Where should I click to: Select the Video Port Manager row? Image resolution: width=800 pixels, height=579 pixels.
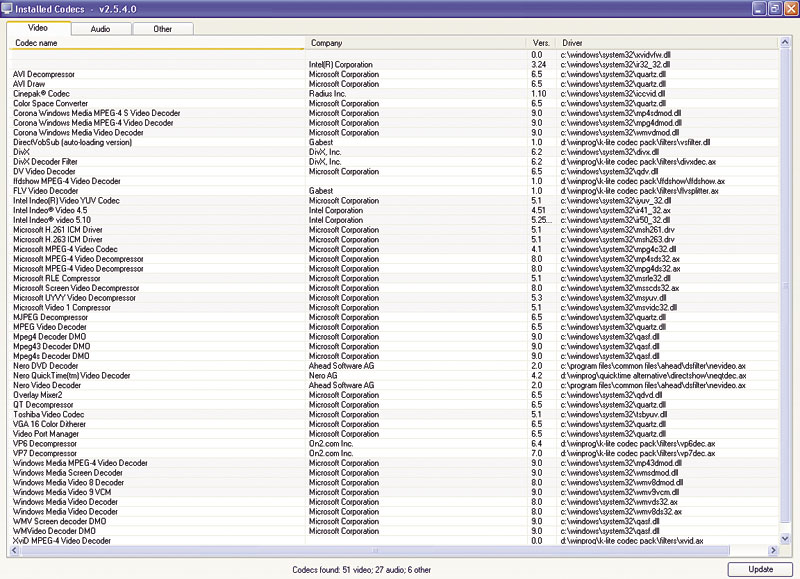pyautogui.click(x=394, y=433)
